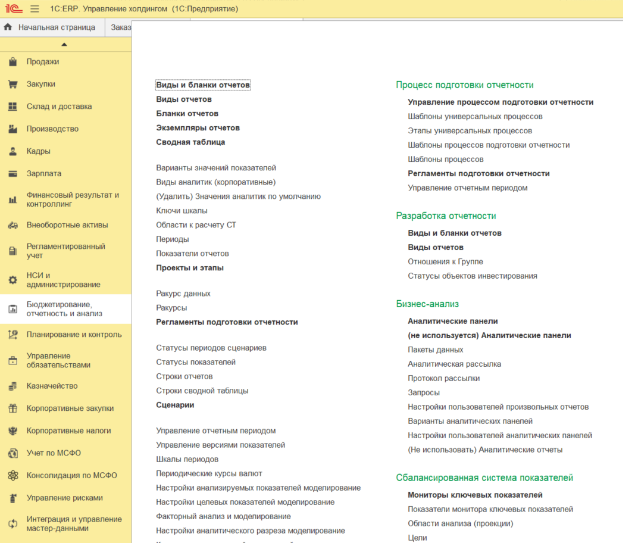The width and height of the screenshot is (624, 544).
Task: Open Планирование и контроль icon
Action: pyautogui.click(x=13, y=335)
